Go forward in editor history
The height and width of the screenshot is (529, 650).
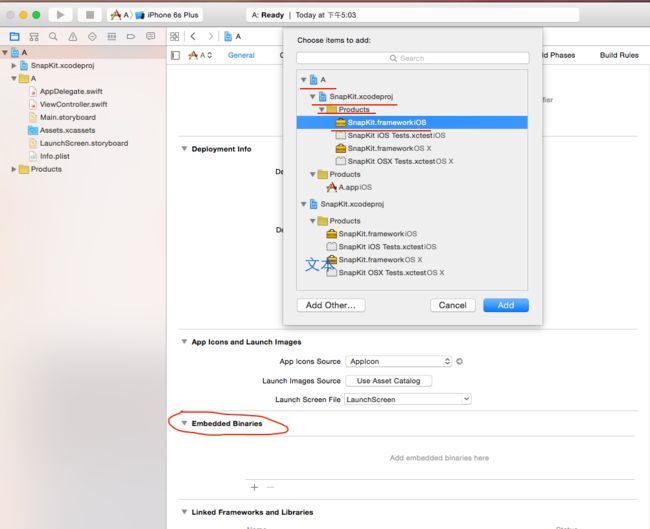tap(211, 36)
